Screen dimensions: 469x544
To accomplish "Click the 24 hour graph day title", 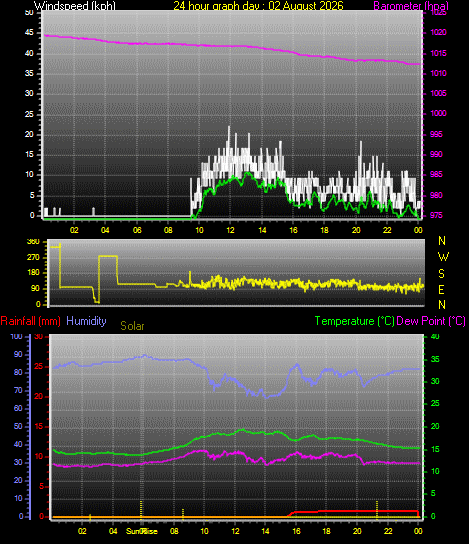I will [x=258, y=5].
